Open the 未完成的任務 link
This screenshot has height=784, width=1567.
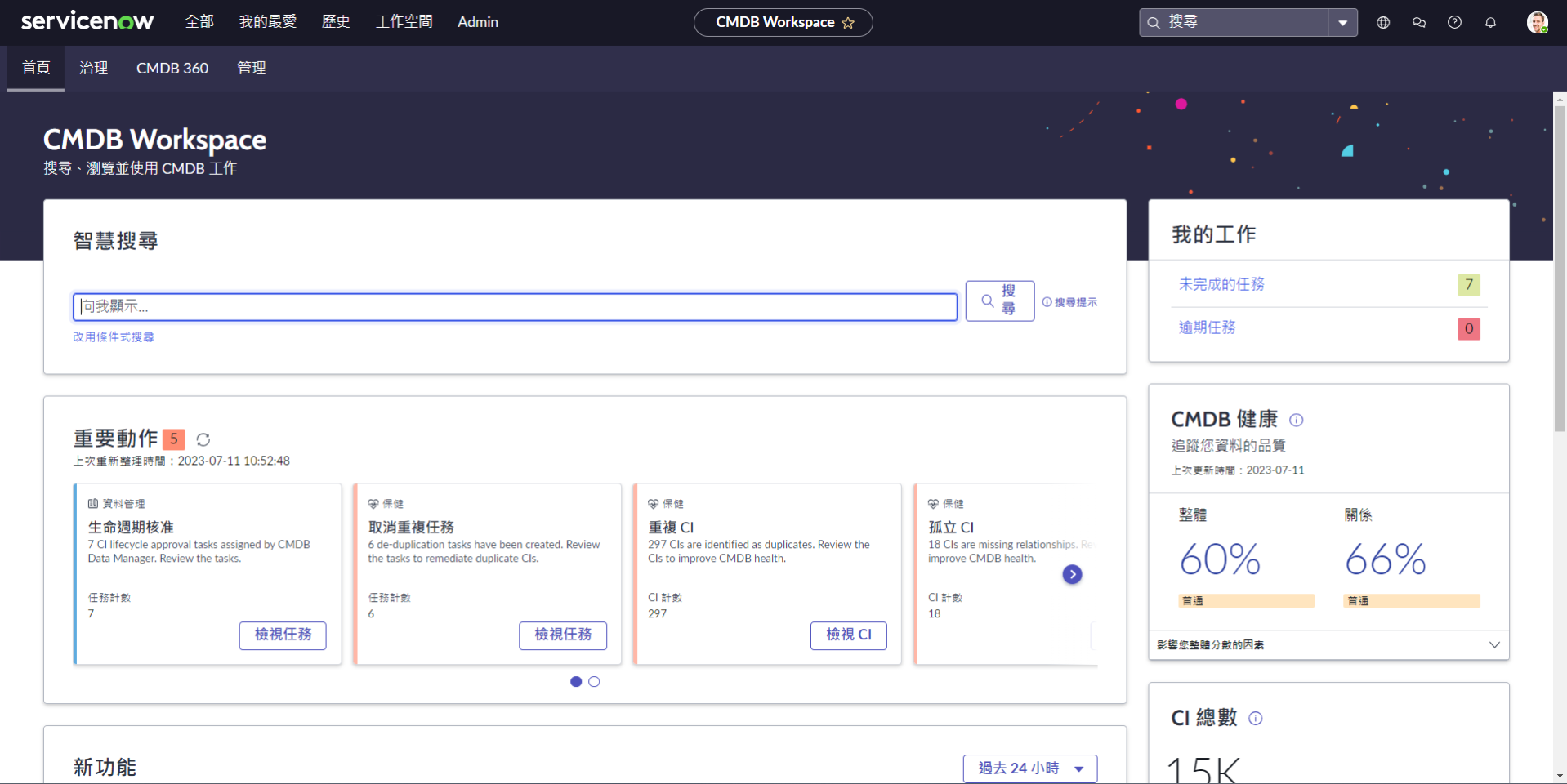1221,284
